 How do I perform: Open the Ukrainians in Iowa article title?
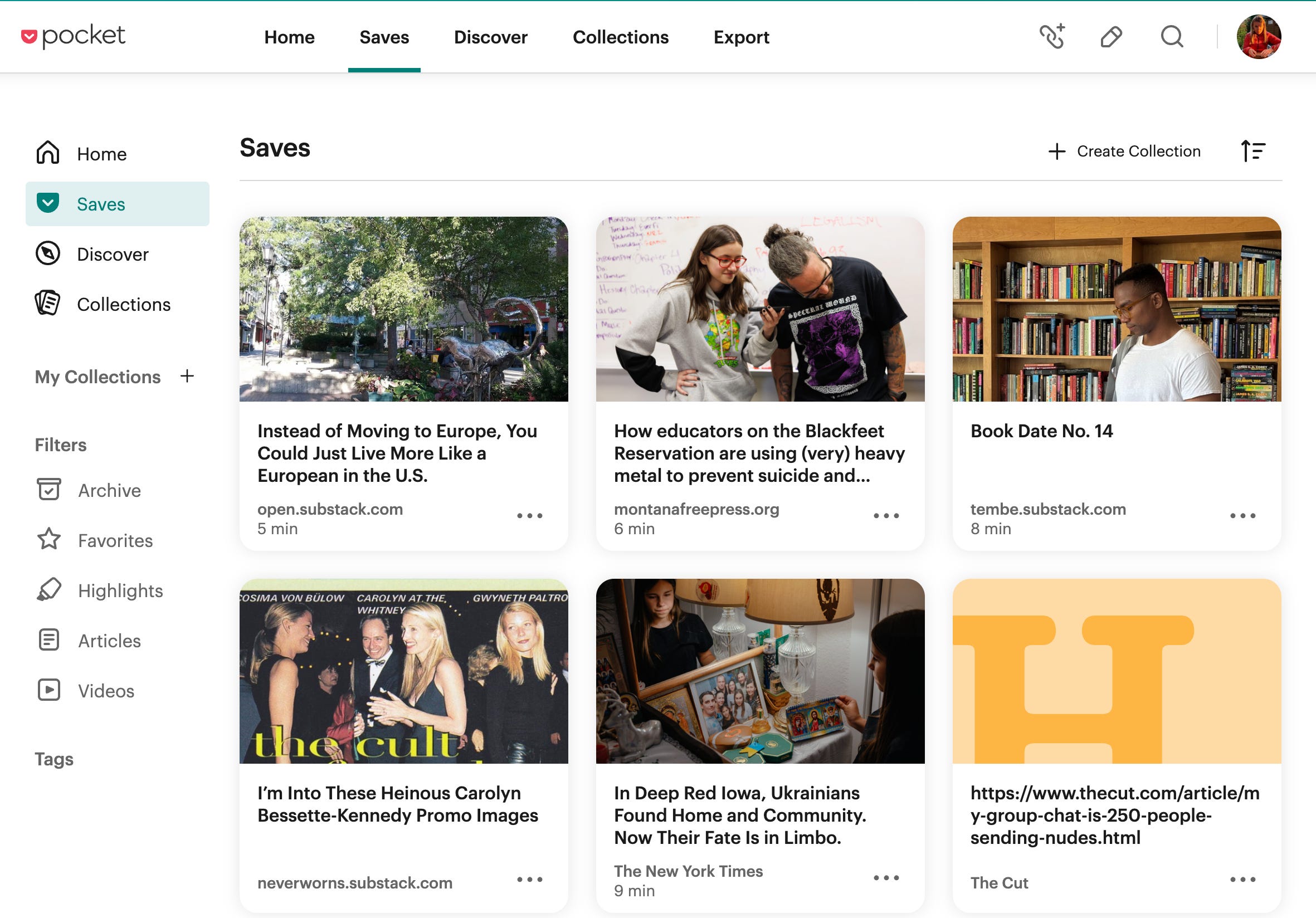[x=739, y=815]
